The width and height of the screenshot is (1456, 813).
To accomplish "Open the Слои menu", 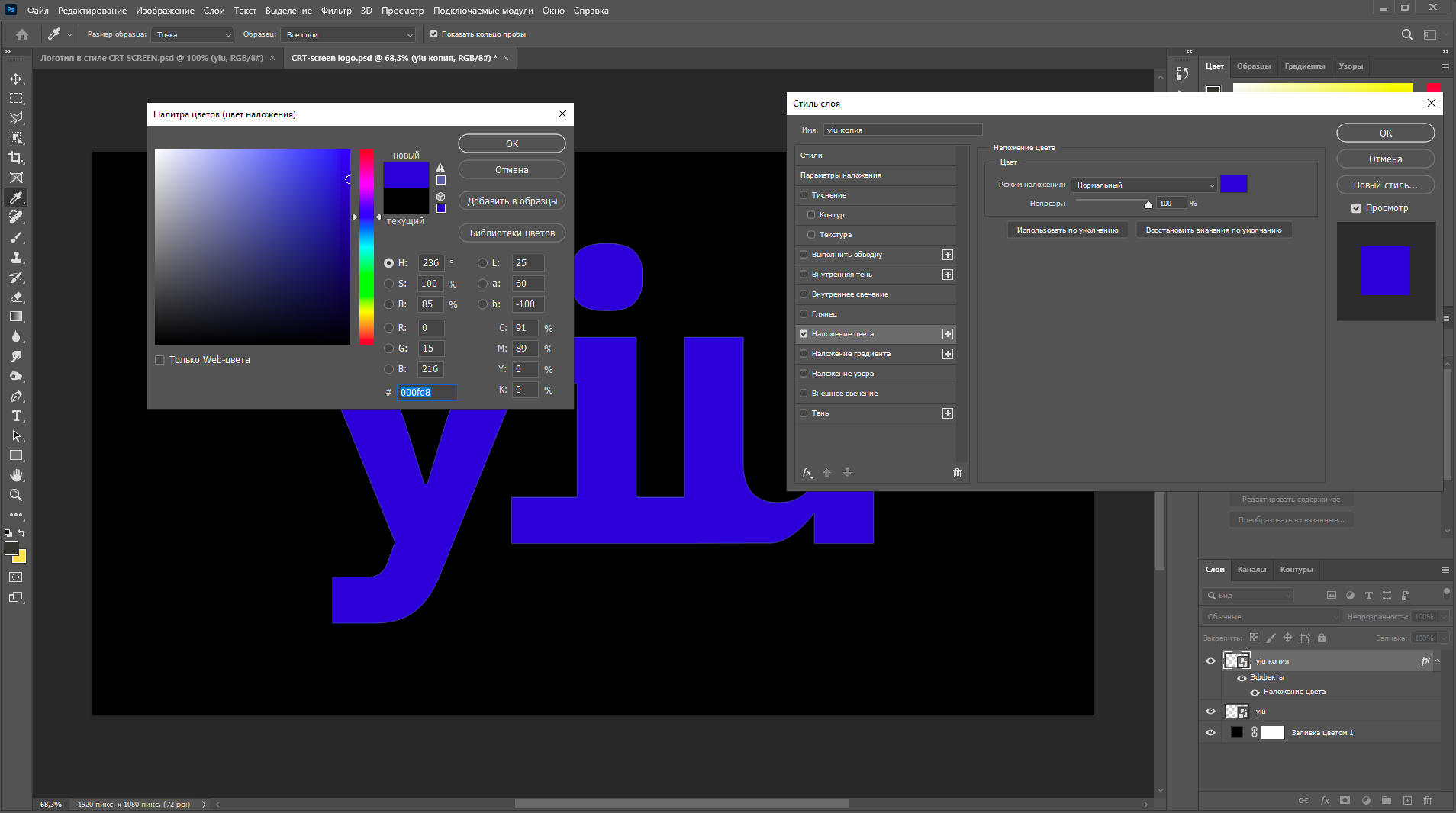I will click(x=214, y=11).
